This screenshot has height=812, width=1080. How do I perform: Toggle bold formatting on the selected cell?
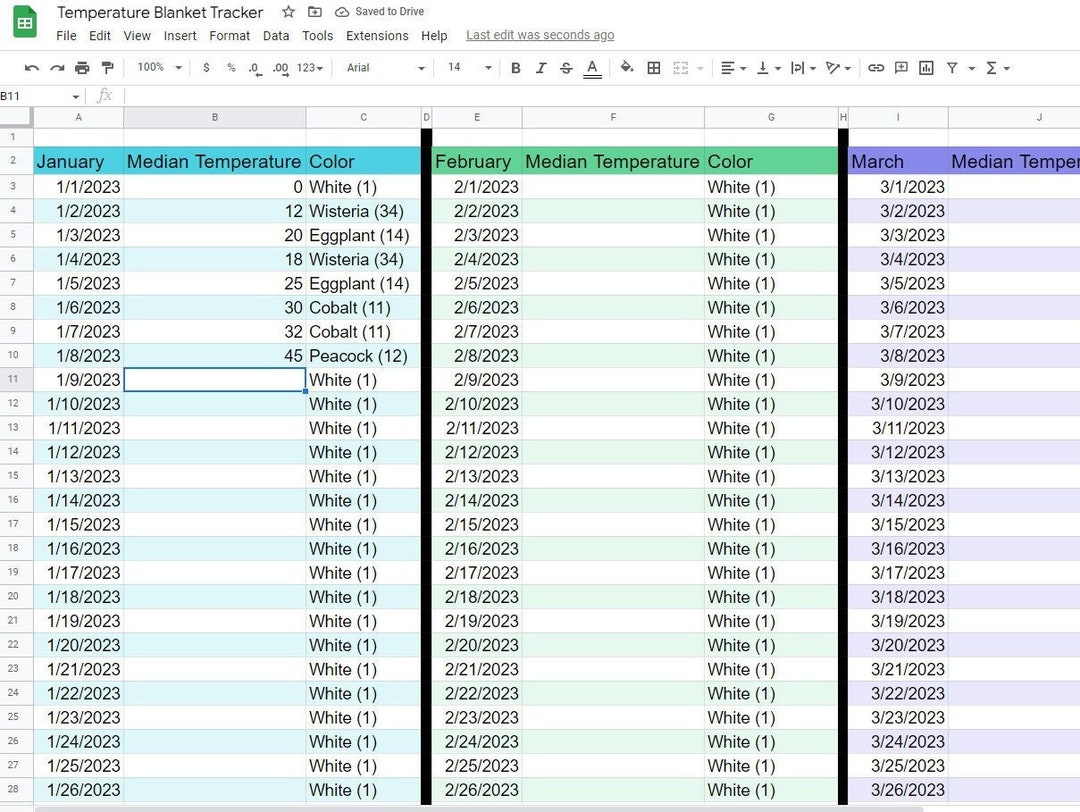(515, 68)
